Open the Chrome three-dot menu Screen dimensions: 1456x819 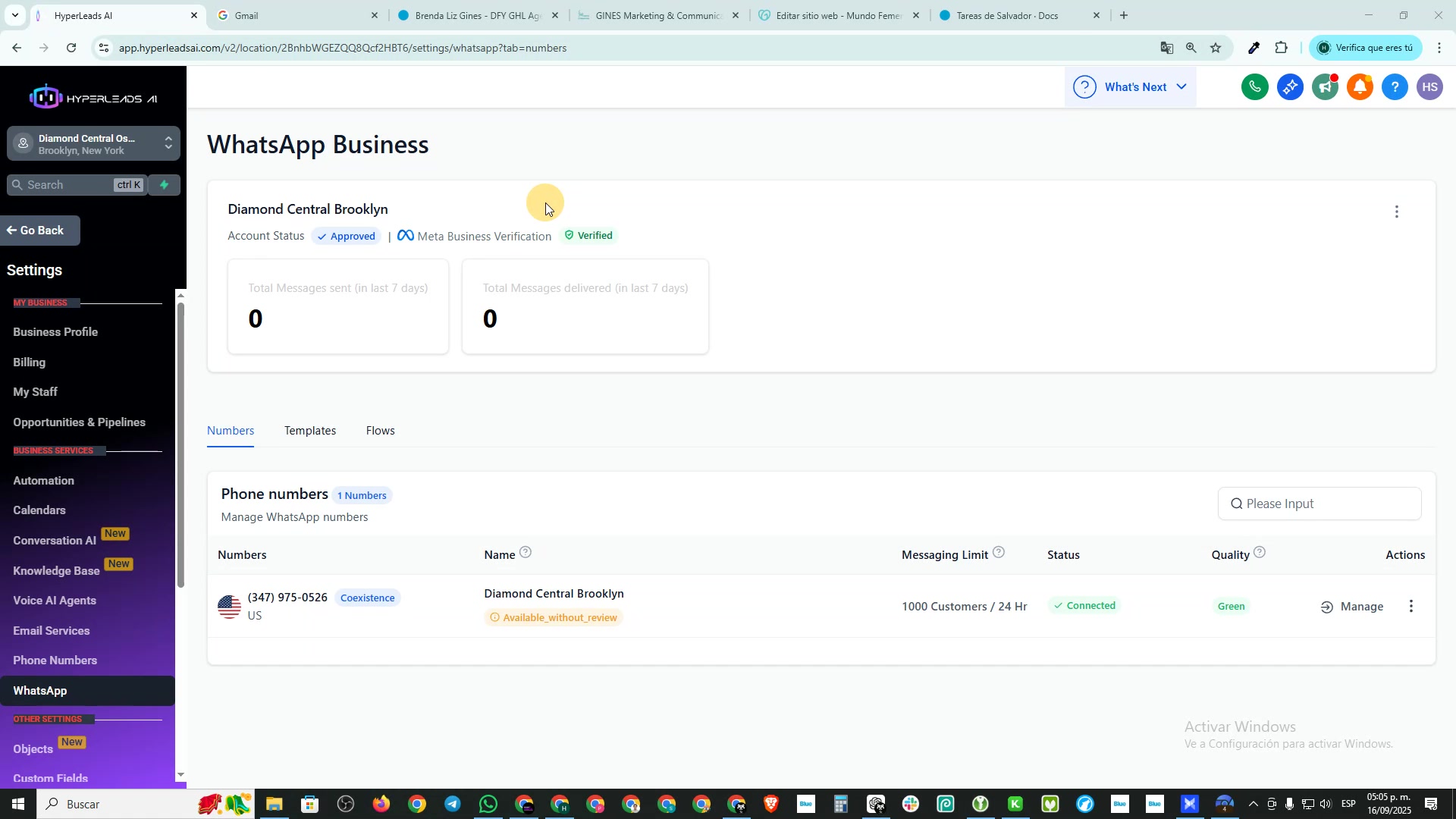coord(1439,48)
